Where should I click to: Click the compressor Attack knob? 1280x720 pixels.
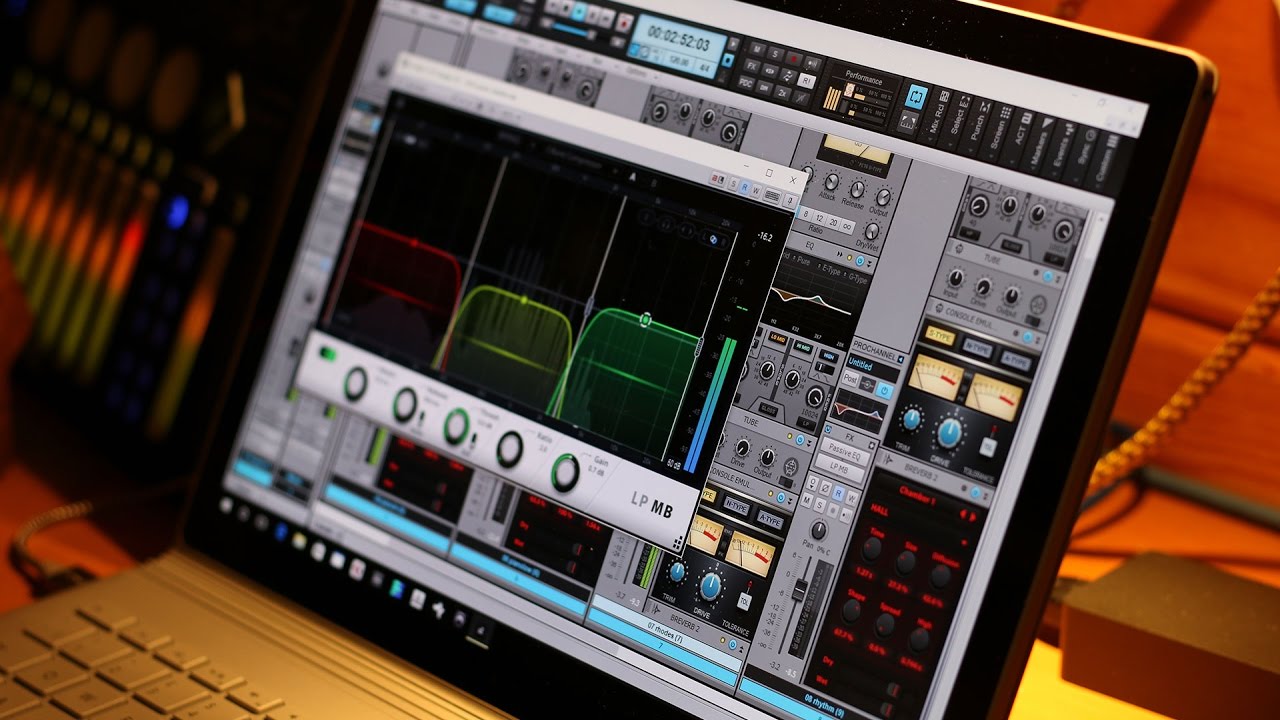[x=831, y=180]
